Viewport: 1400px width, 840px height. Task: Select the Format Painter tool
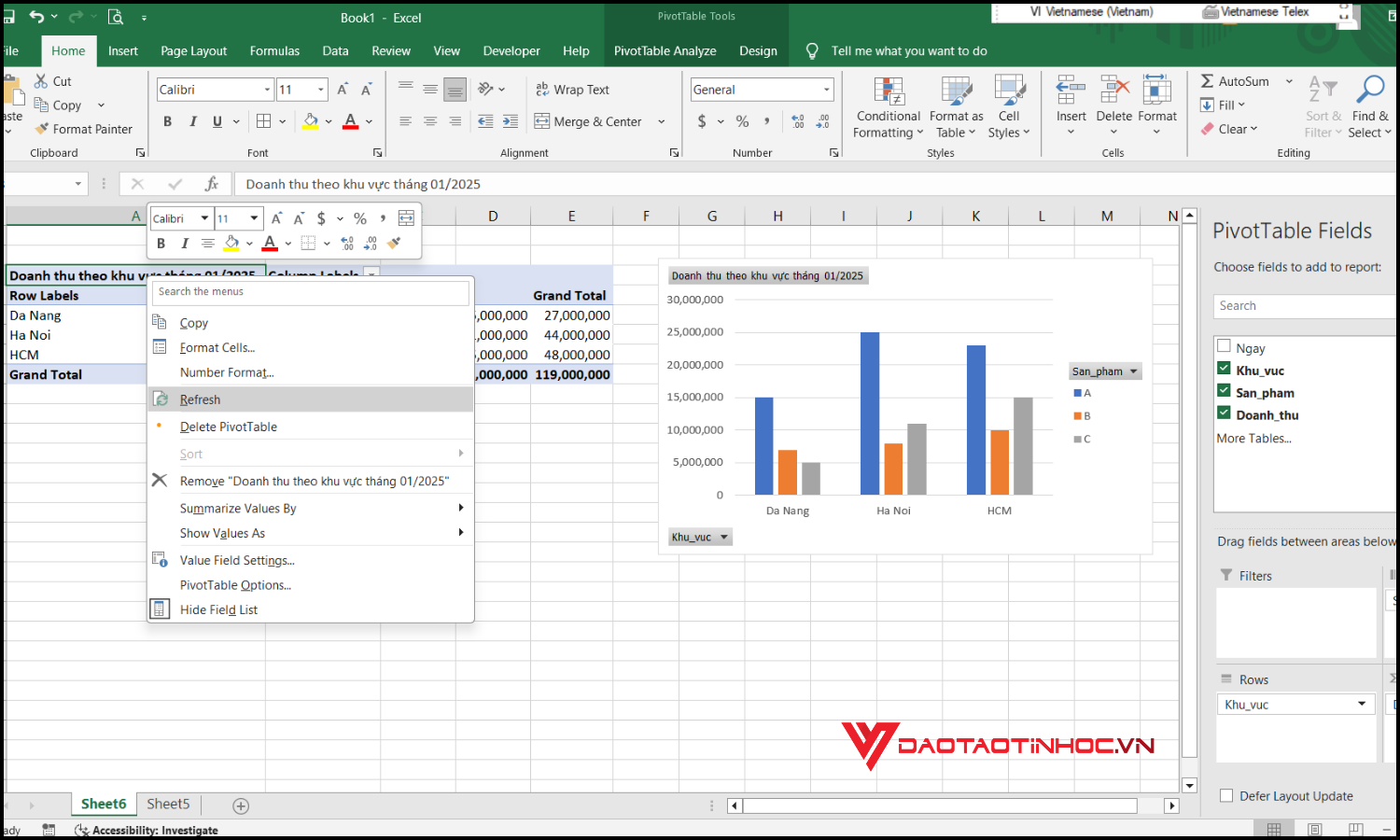point(86,129)
